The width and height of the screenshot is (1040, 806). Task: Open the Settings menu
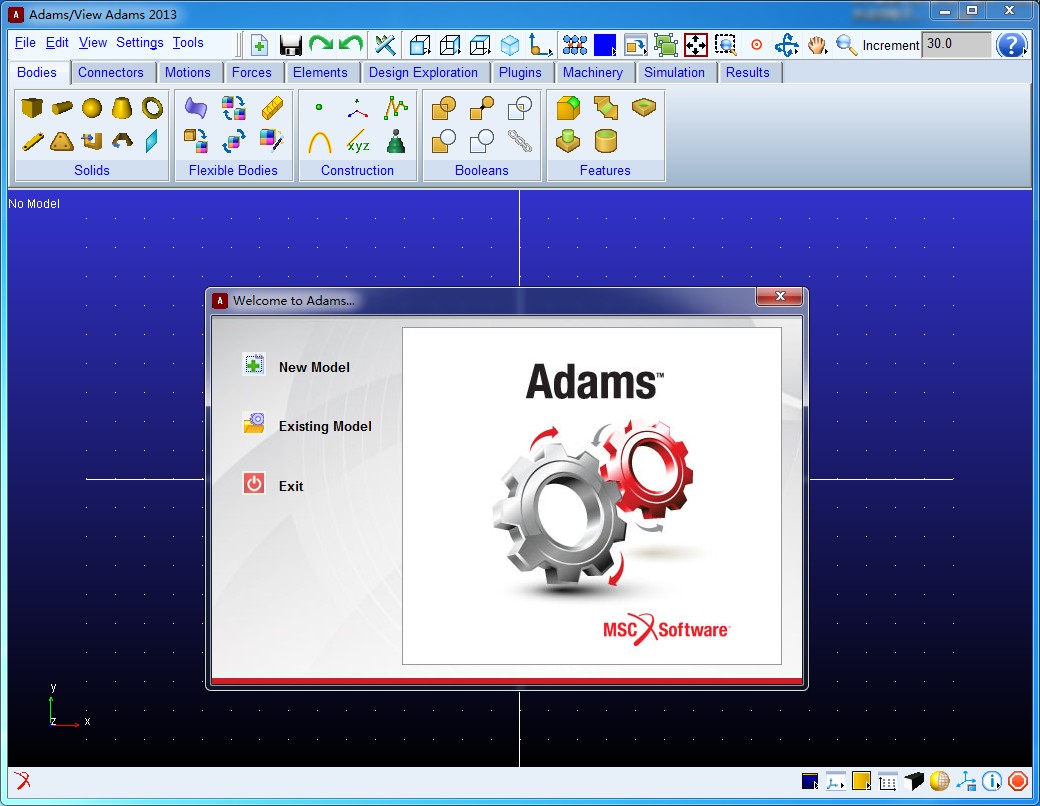139,42
